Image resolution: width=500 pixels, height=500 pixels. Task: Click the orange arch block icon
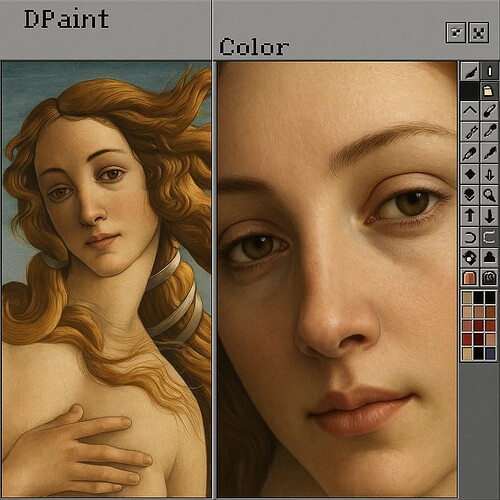(x=470, y=278)
